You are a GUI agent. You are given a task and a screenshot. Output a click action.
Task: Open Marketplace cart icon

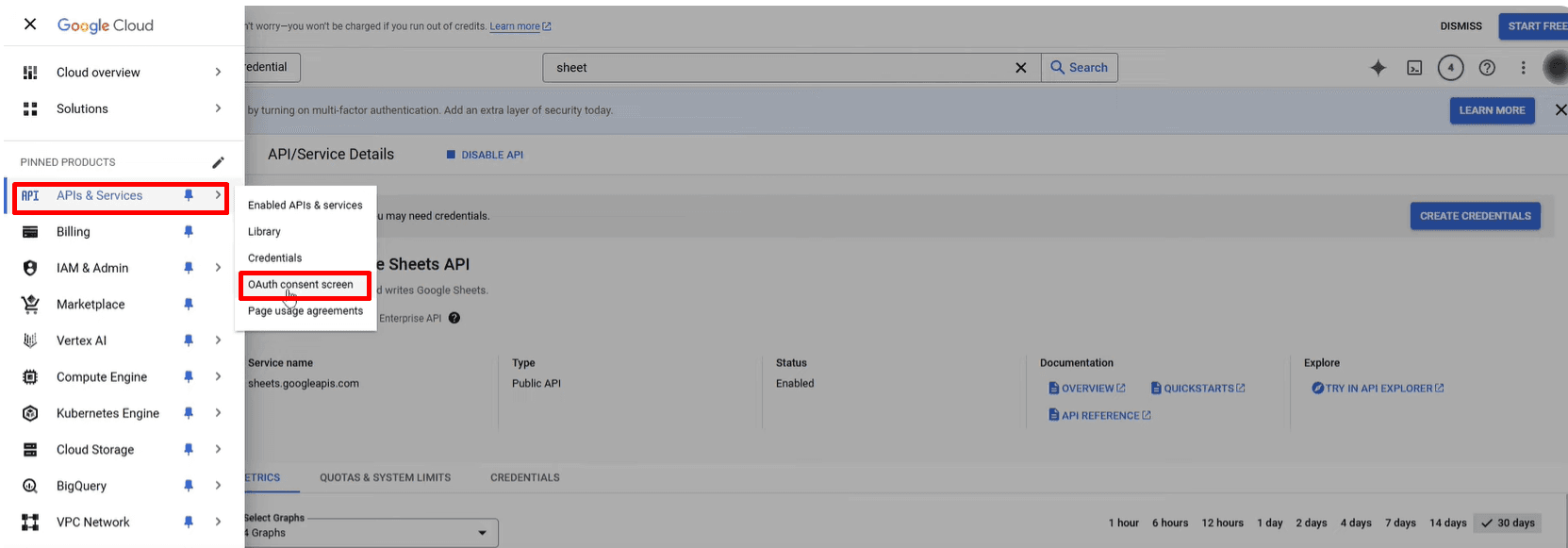click(30, 304)
